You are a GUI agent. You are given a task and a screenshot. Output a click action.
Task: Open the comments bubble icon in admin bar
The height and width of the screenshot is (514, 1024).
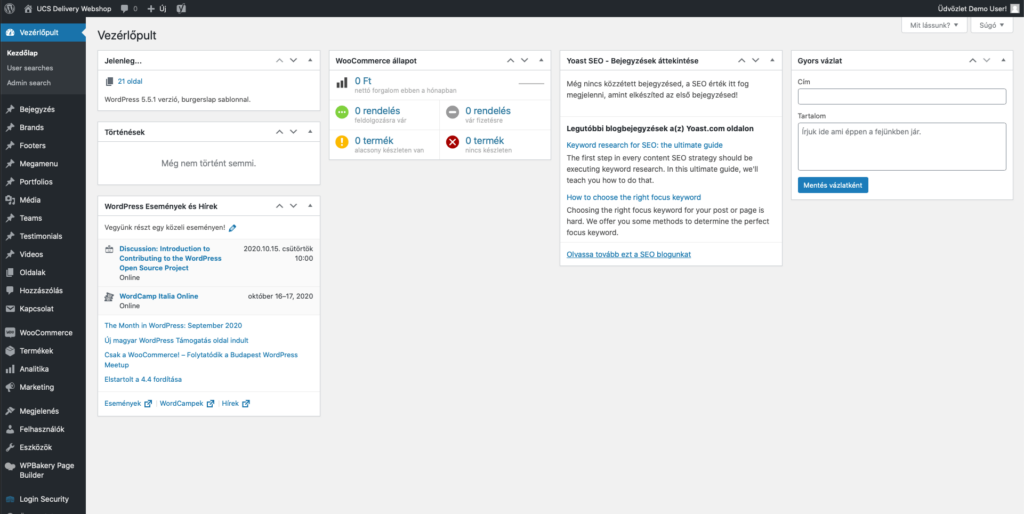[125, 9]
